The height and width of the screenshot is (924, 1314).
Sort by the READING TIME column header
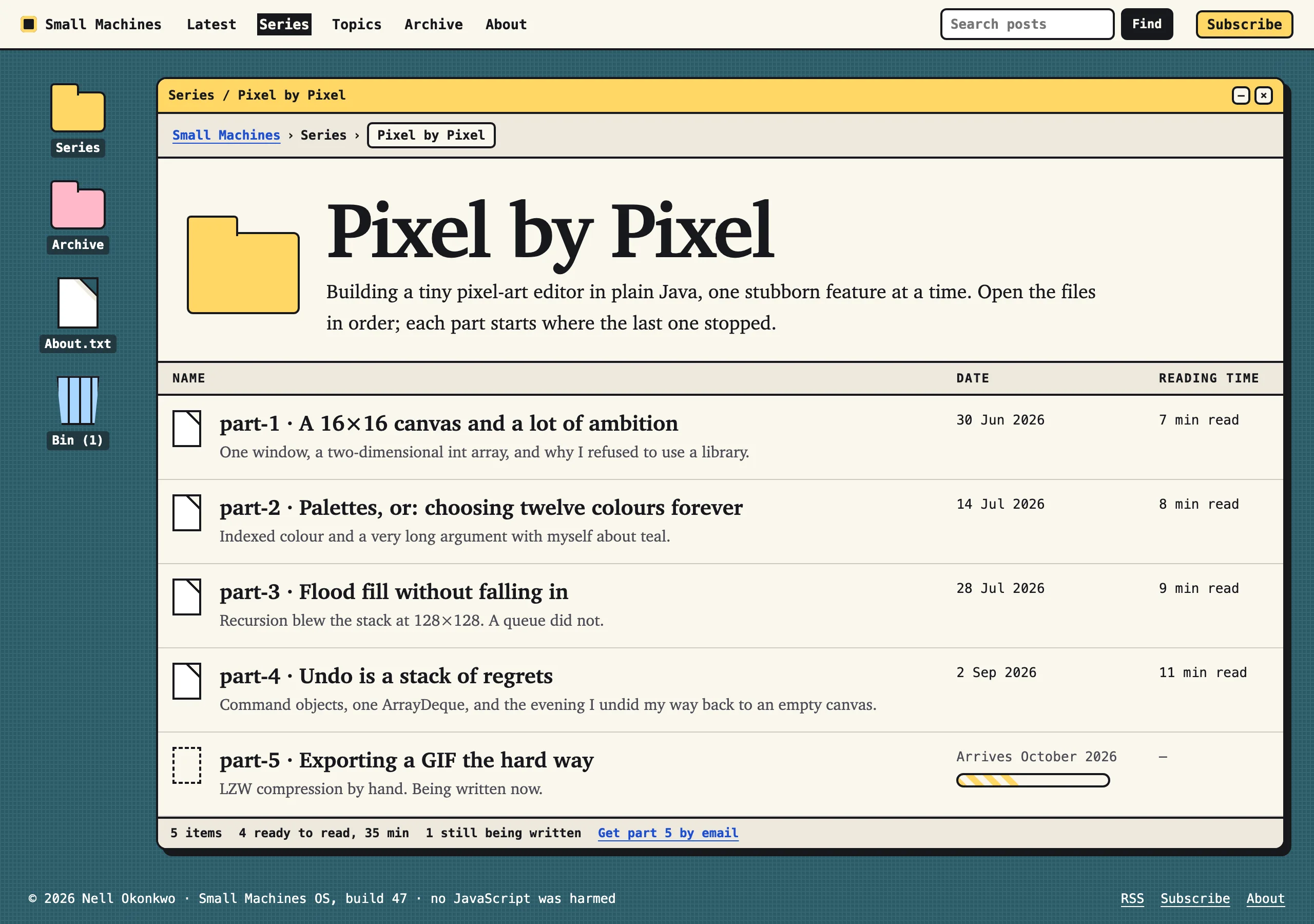[1209, 378]
